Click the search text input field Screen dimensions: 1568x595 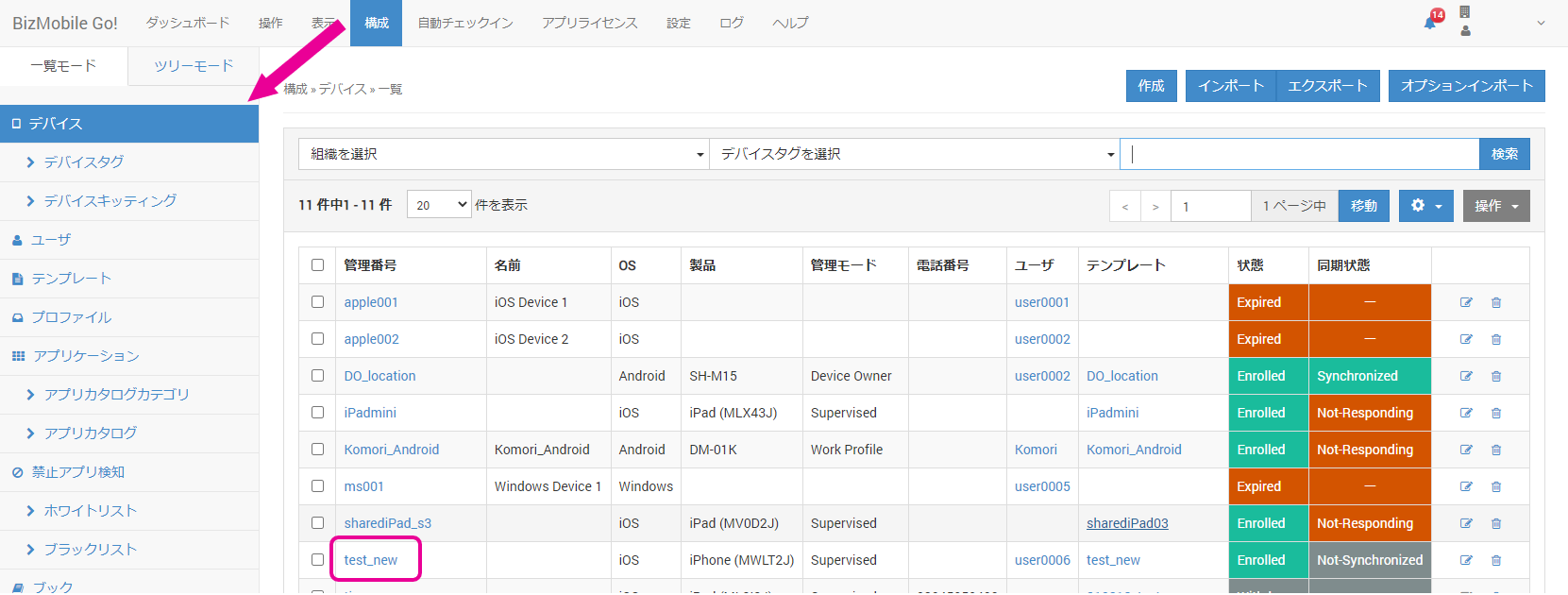[x=1299, y=154]
